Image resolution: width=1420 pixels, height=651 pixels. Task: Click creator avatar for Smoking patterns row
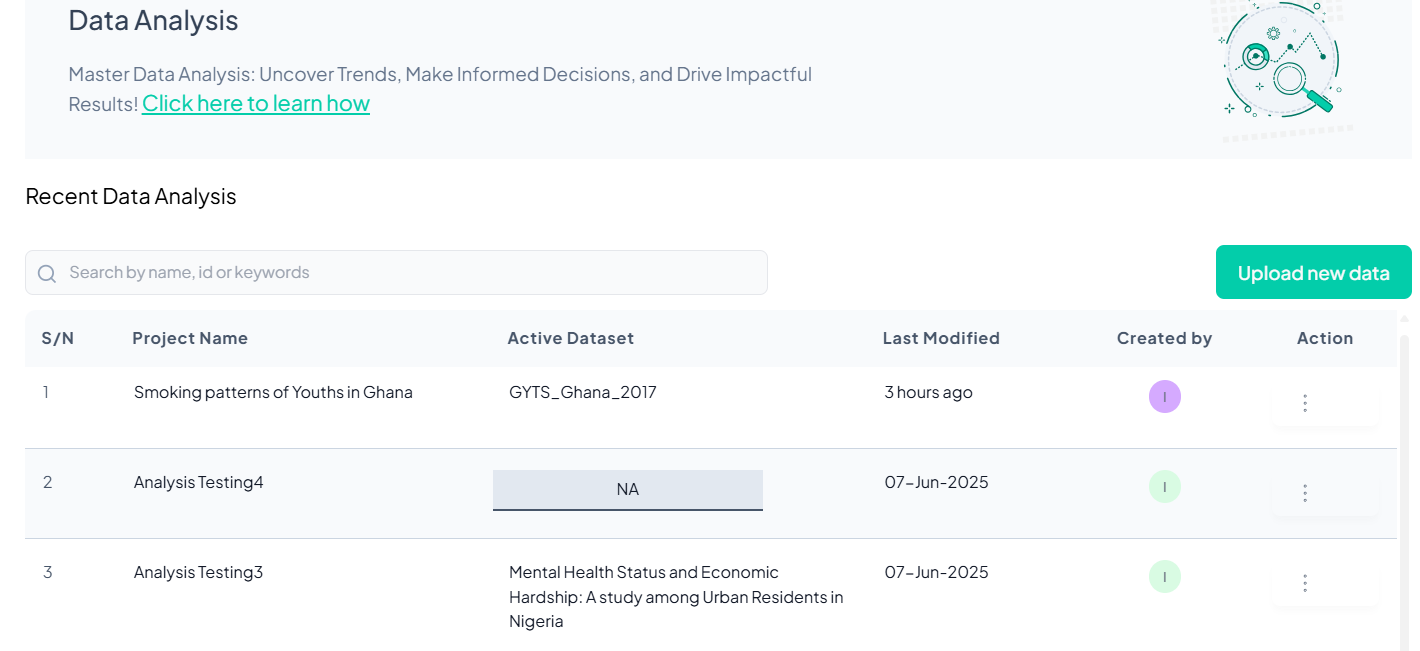pos(1164,397)
